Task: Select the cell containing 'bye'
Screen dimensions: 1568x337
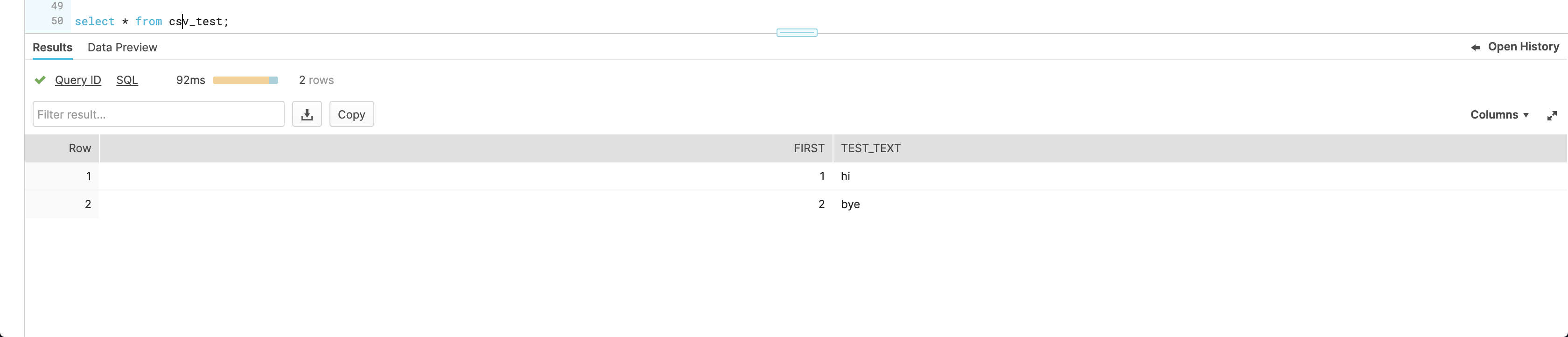Action: [x=850, y=204]
